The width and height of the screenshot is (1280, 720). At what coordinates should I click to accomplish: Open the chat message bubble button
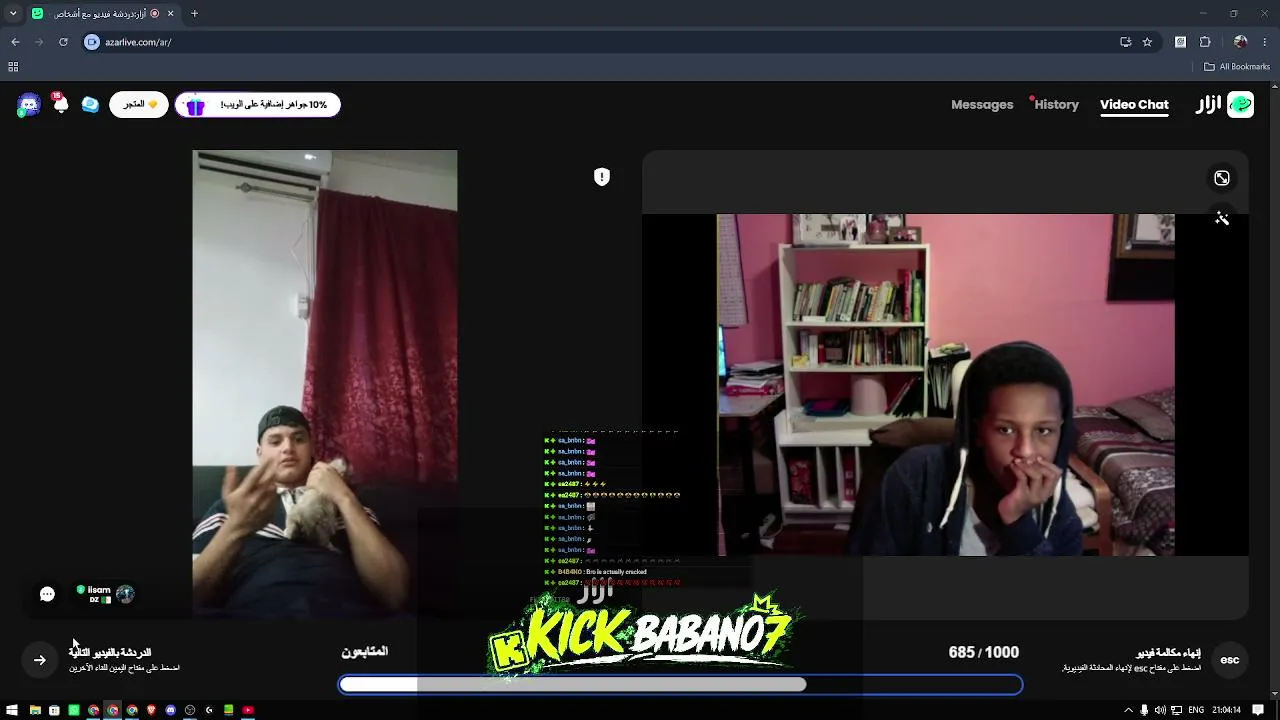click(47, 594)
